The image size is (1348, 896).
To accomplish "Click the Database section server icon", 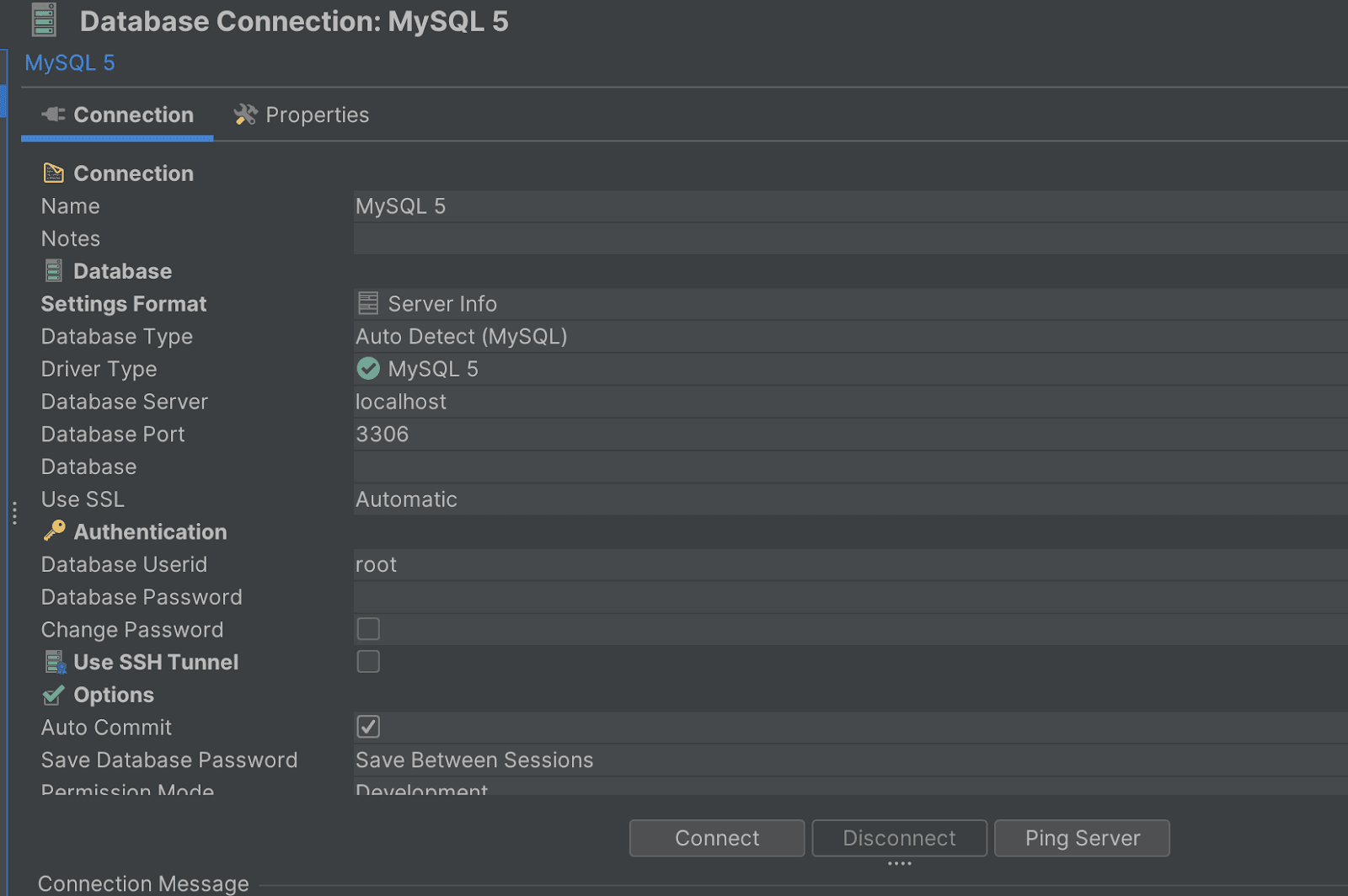I will [x=54, y=271].
